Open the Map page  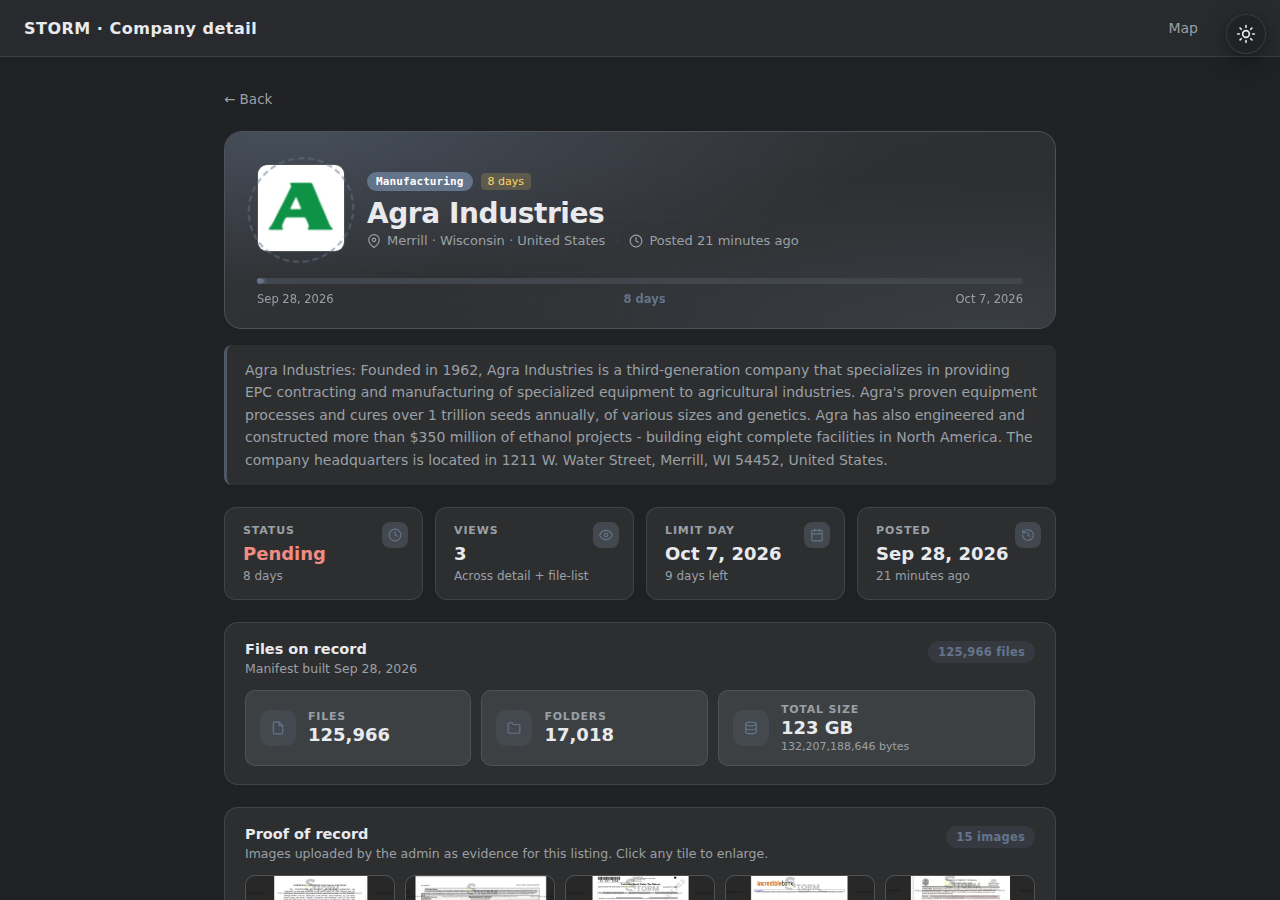tap(1183, 28)
